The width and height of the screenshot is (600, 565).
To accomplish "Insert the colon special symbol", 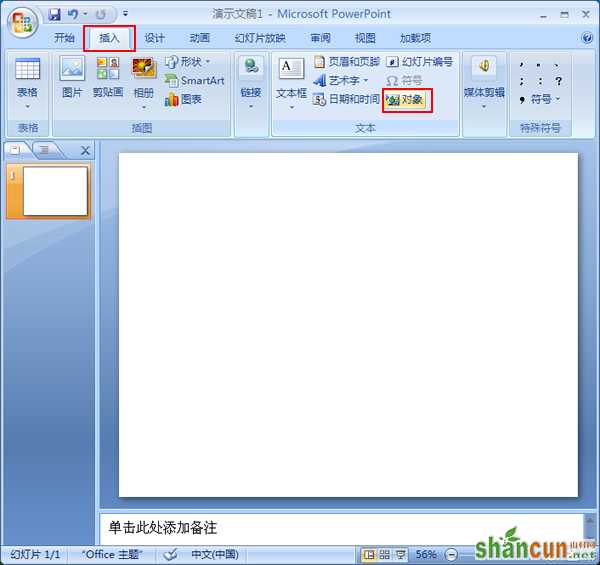I will pos(540,81).
